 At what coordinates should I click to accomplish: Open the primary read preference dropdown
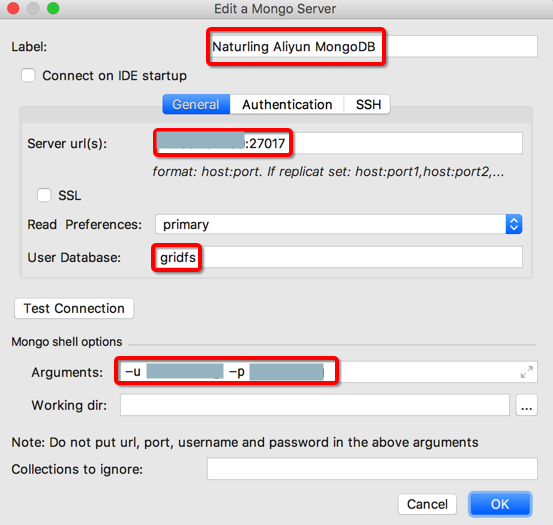339,224
